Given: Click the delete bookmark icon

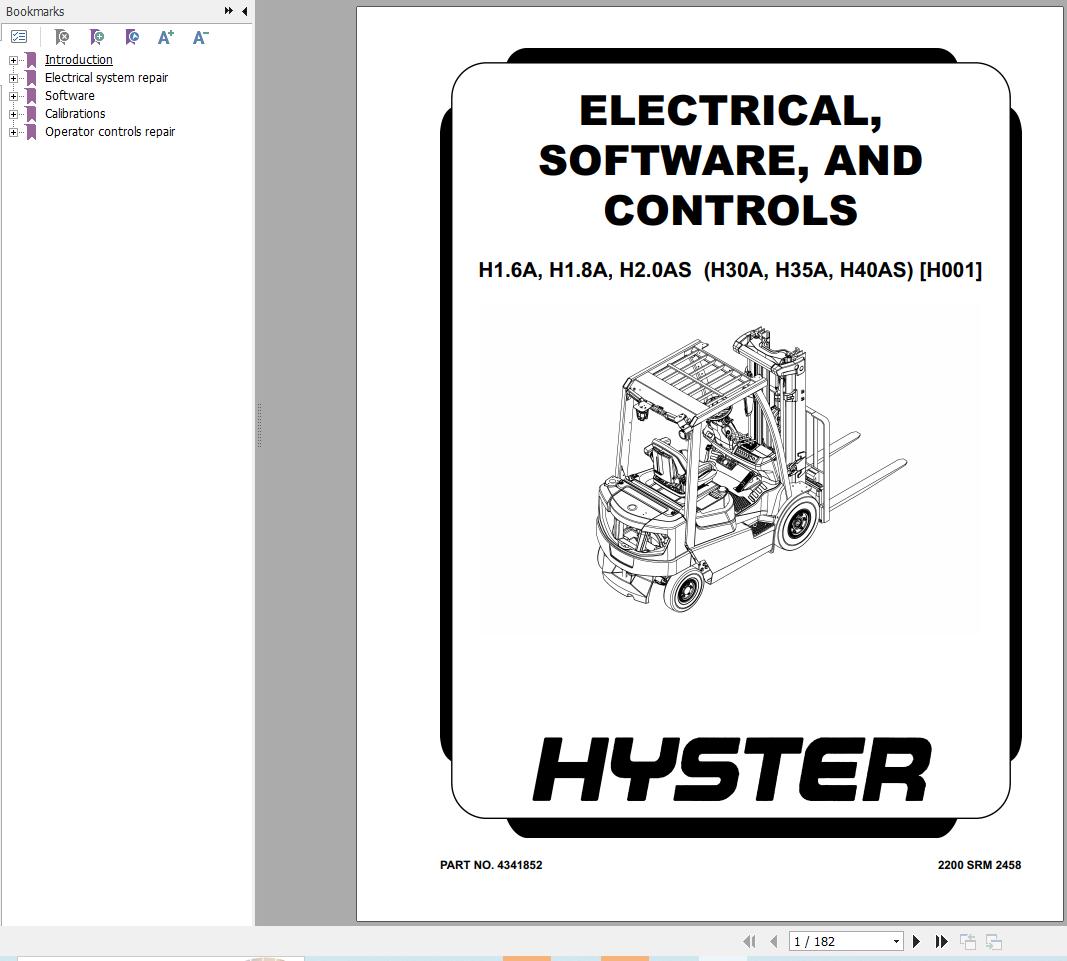Looking at the screenshot, I should [62, 37].
